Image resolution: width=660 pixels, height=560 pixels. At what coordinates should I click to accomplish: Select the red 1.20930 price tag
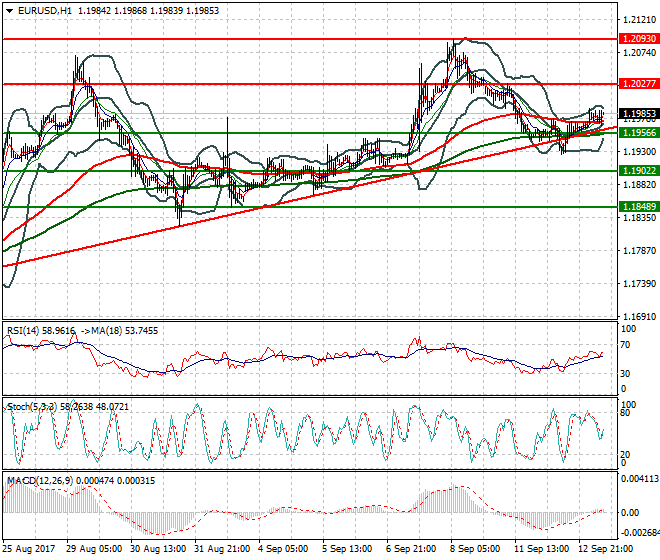(x=638, y=39)
